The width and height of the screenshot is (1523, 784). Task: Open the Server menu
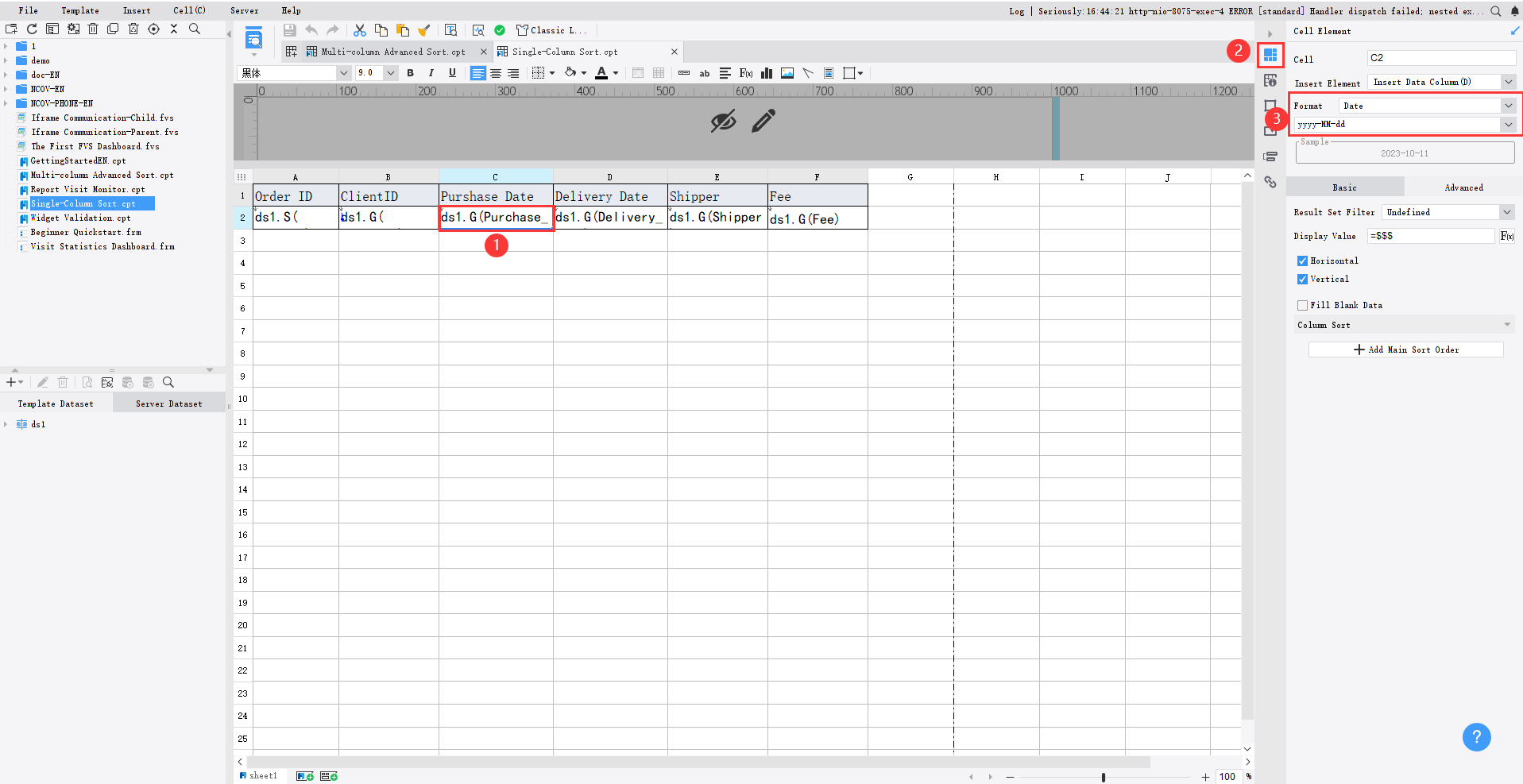pos(244,10)
